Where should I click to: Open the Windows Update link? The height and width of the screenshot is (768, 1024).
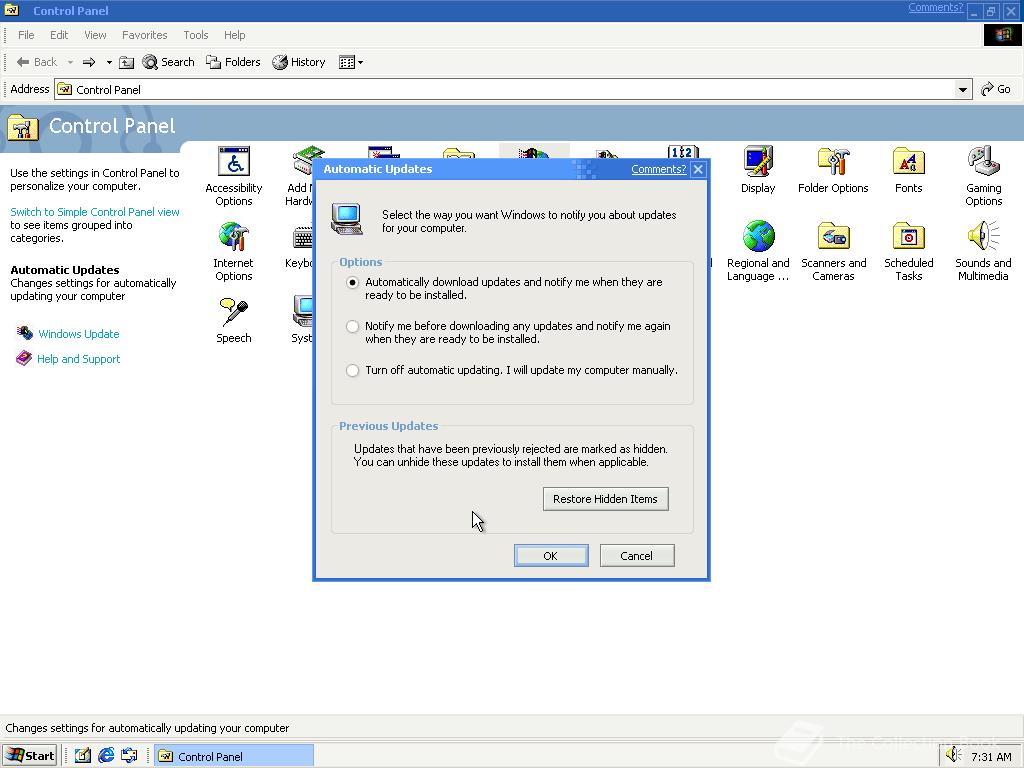coord(78,334)
